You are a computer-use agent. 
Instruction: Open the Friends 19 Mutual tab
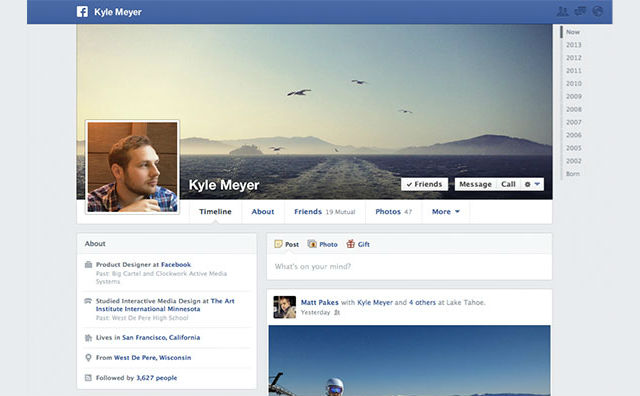(x=324, y=211)
